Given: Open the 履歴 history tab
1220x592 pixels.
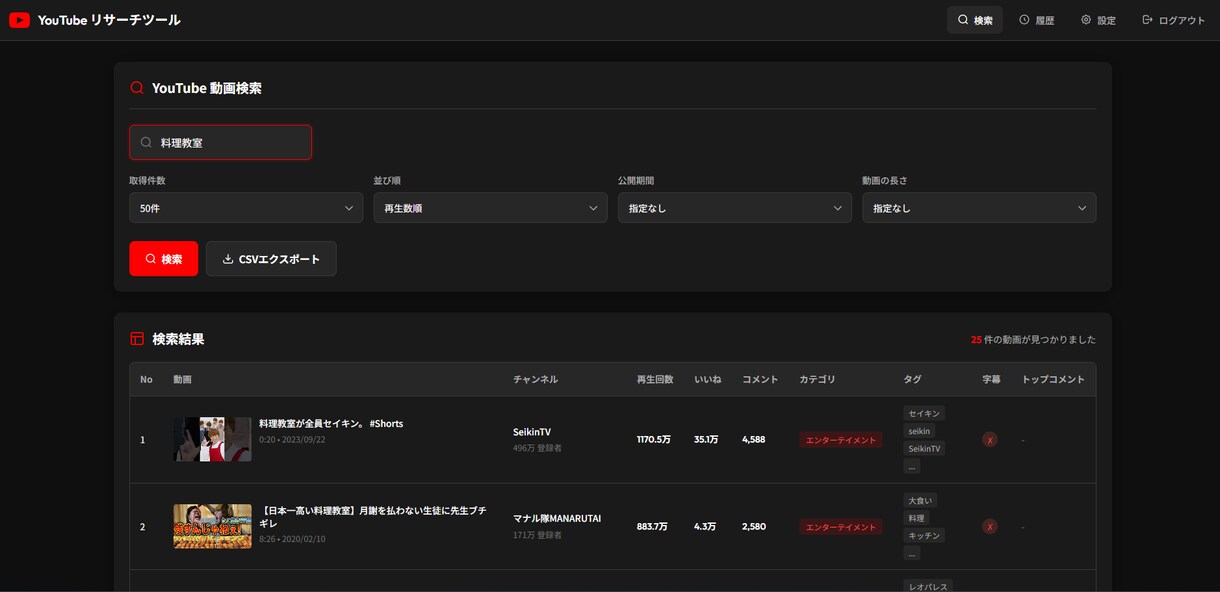Looking at the screenshot, I should (x=1037, y=20).
